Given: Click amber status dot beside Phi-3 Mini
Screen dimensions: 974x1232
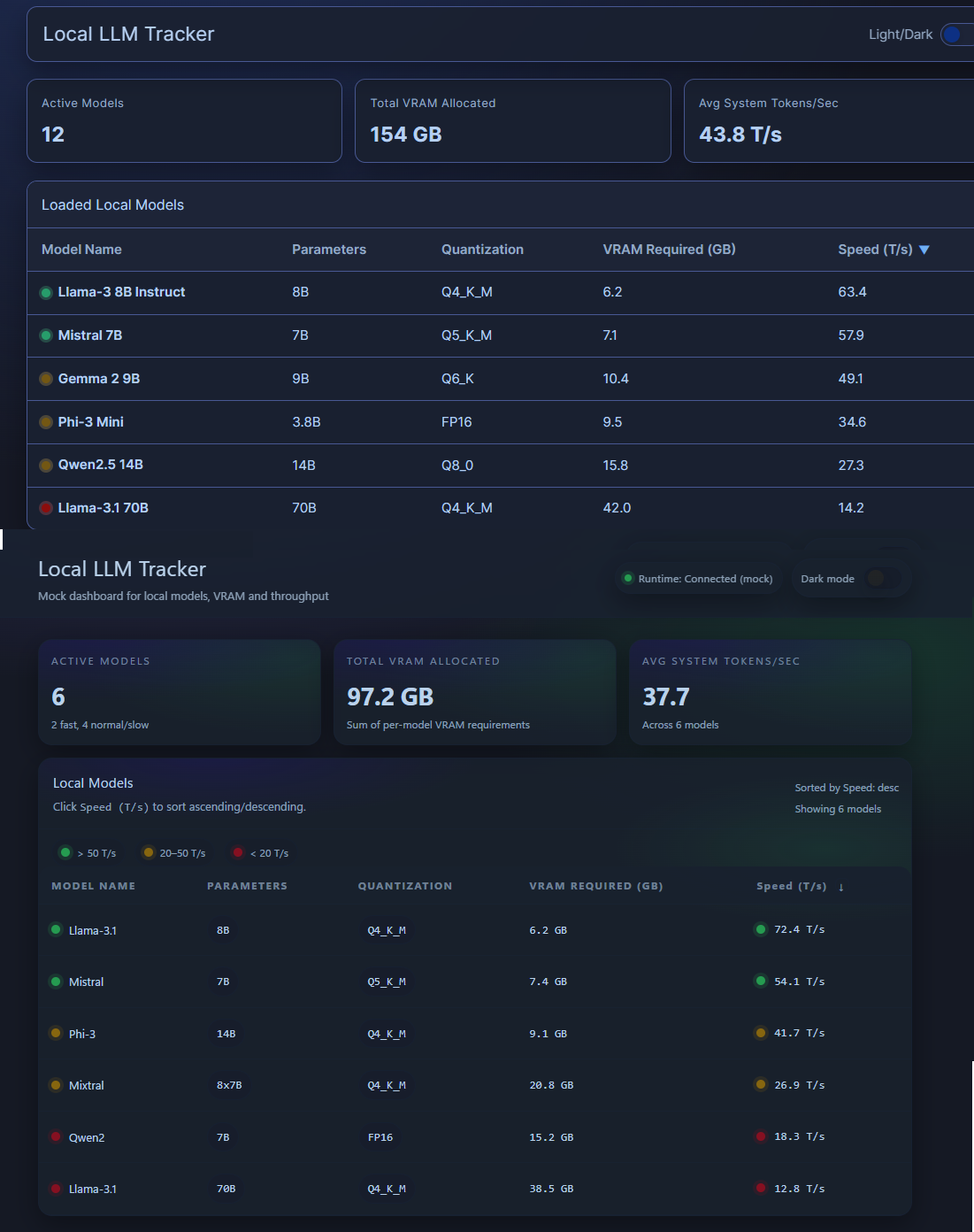Looking at the screenshot, I should coord(46,422).
